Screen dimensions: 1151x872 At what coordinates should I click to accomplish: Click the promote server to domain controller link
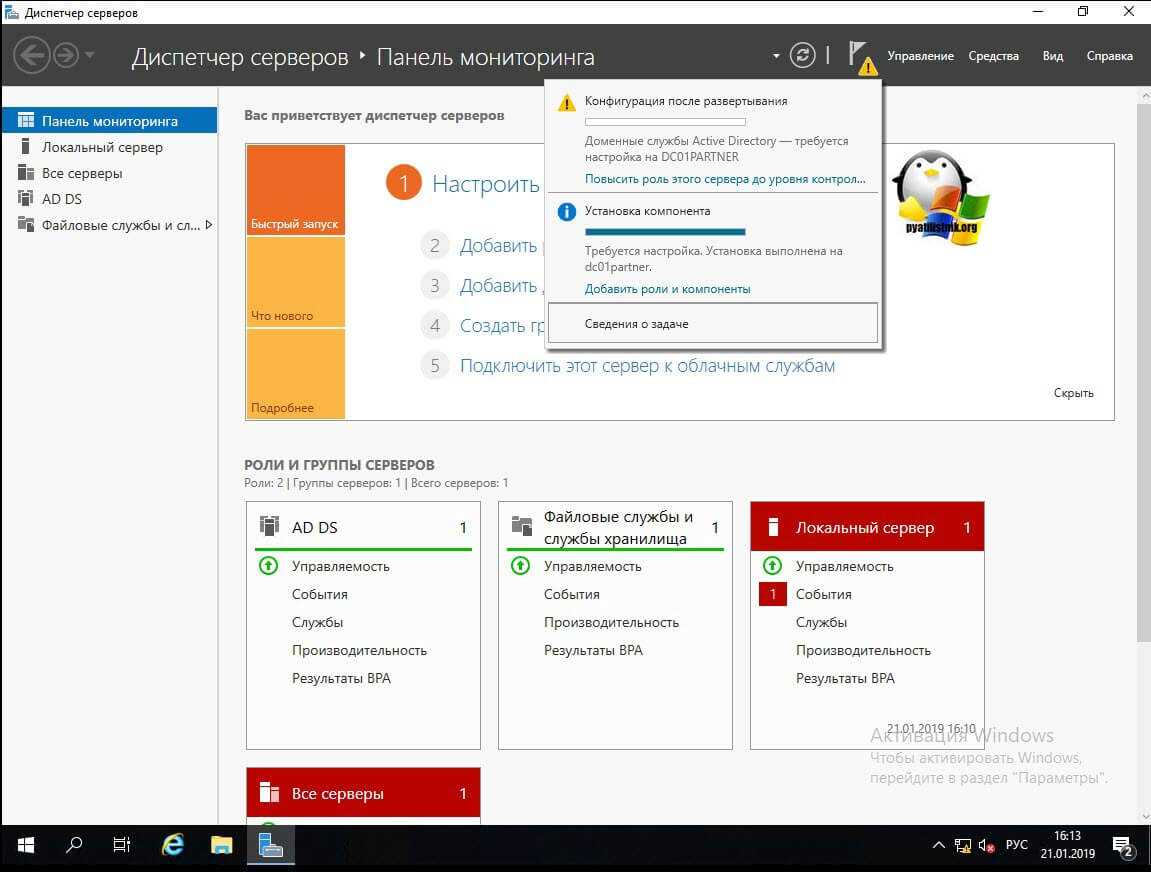tap(725, 179)
